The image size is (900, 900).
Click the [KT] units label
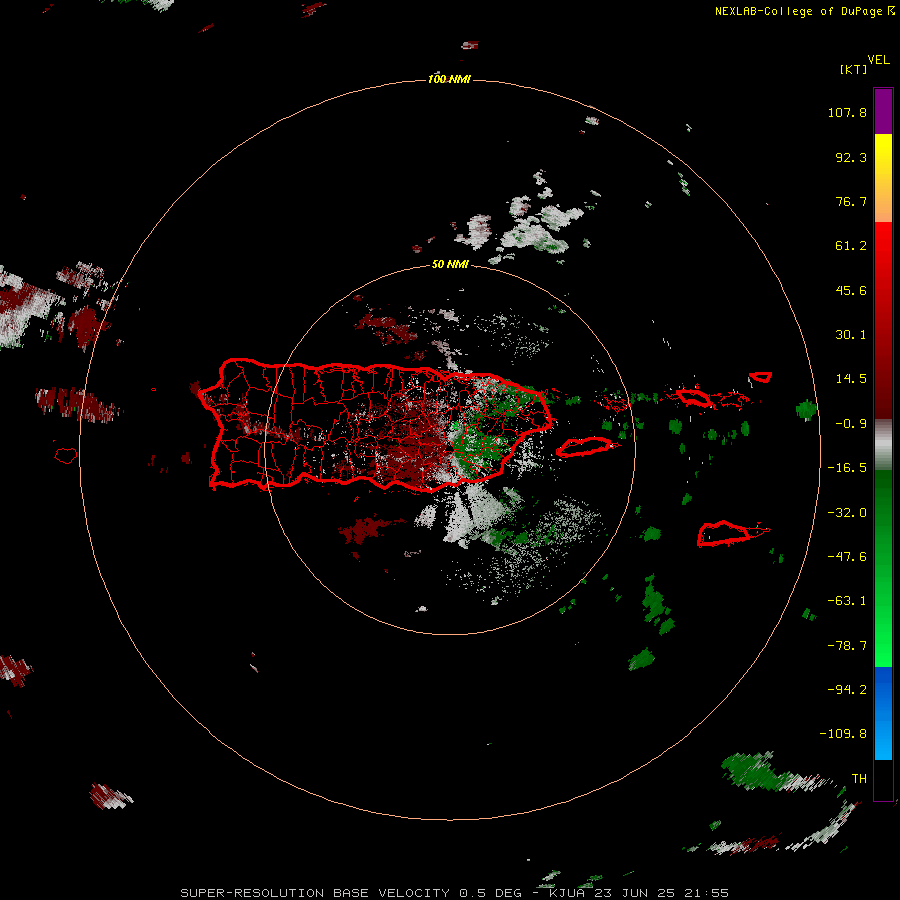[854, 69]
